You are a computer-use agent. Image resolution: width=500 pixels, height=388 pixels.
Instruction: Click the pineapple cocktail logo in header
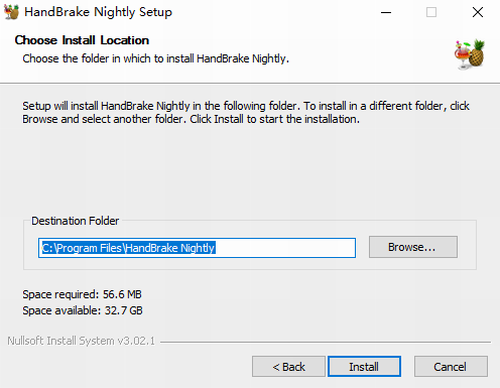pos(470,54)
